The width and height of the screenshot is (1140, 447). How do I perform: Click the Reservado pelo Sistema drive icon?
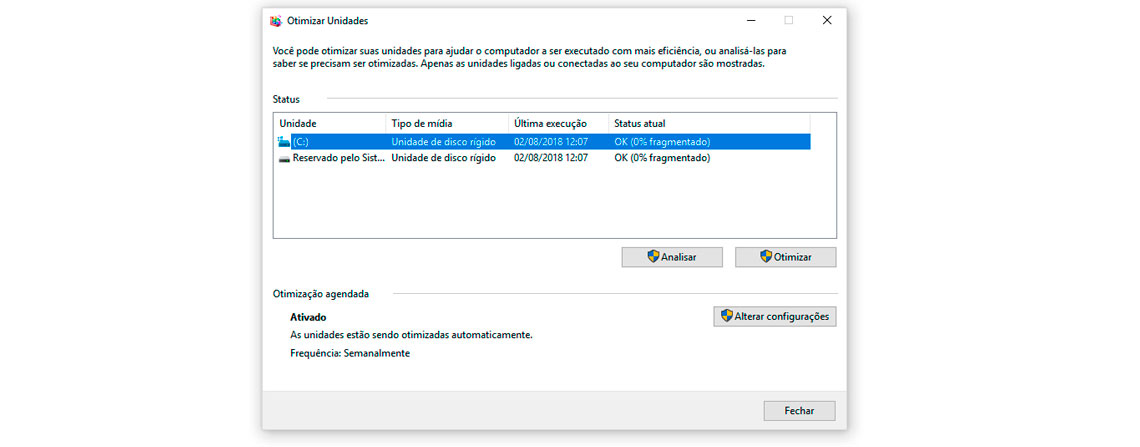(x=284, y=158)
